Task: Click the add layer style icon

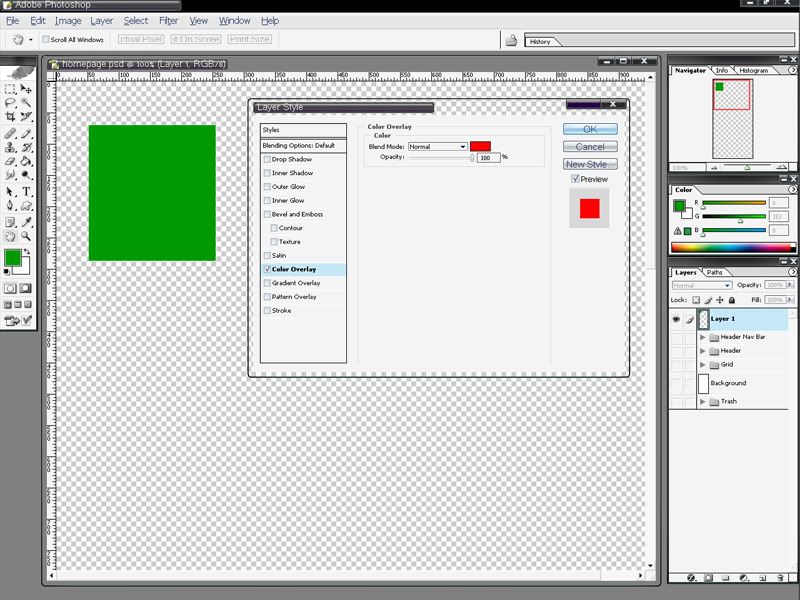Action: 691,578
